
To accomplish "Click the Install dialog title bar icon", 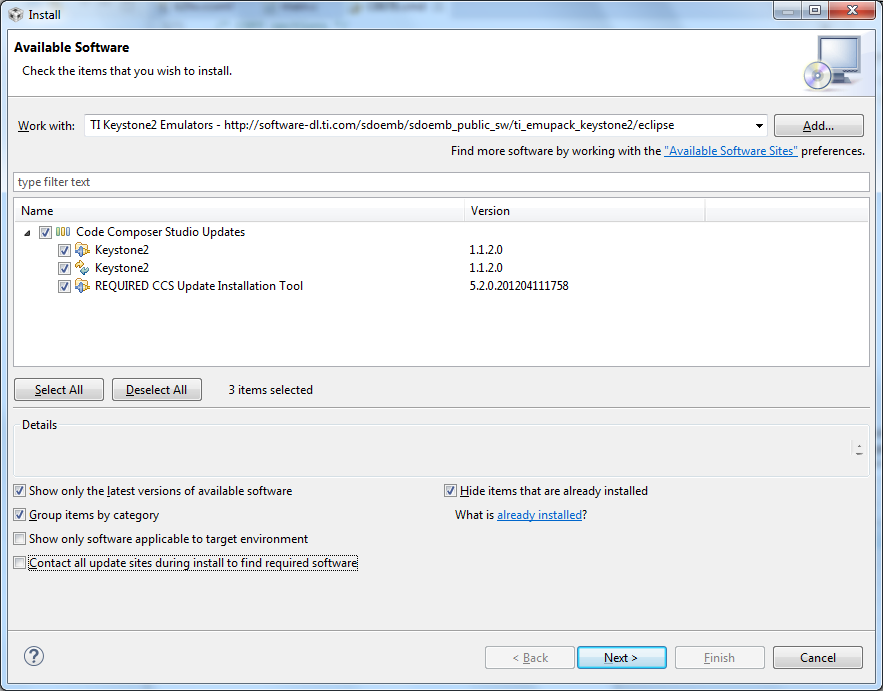I will click(16, 14).
